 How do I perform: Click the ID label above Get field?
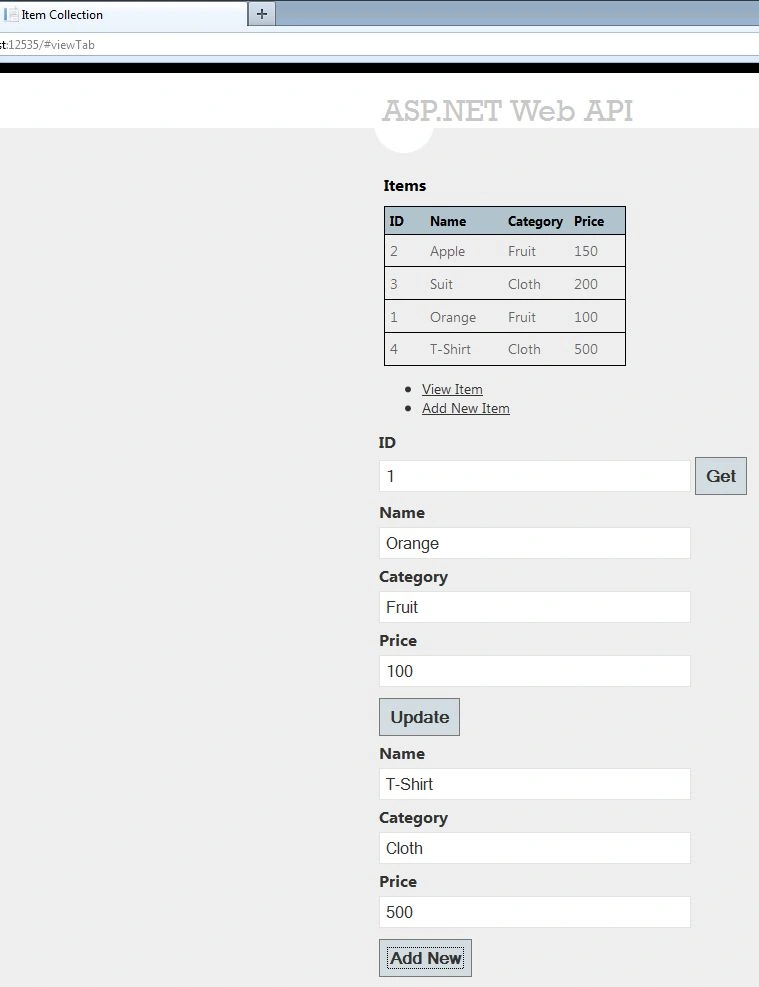pos(387,443)
